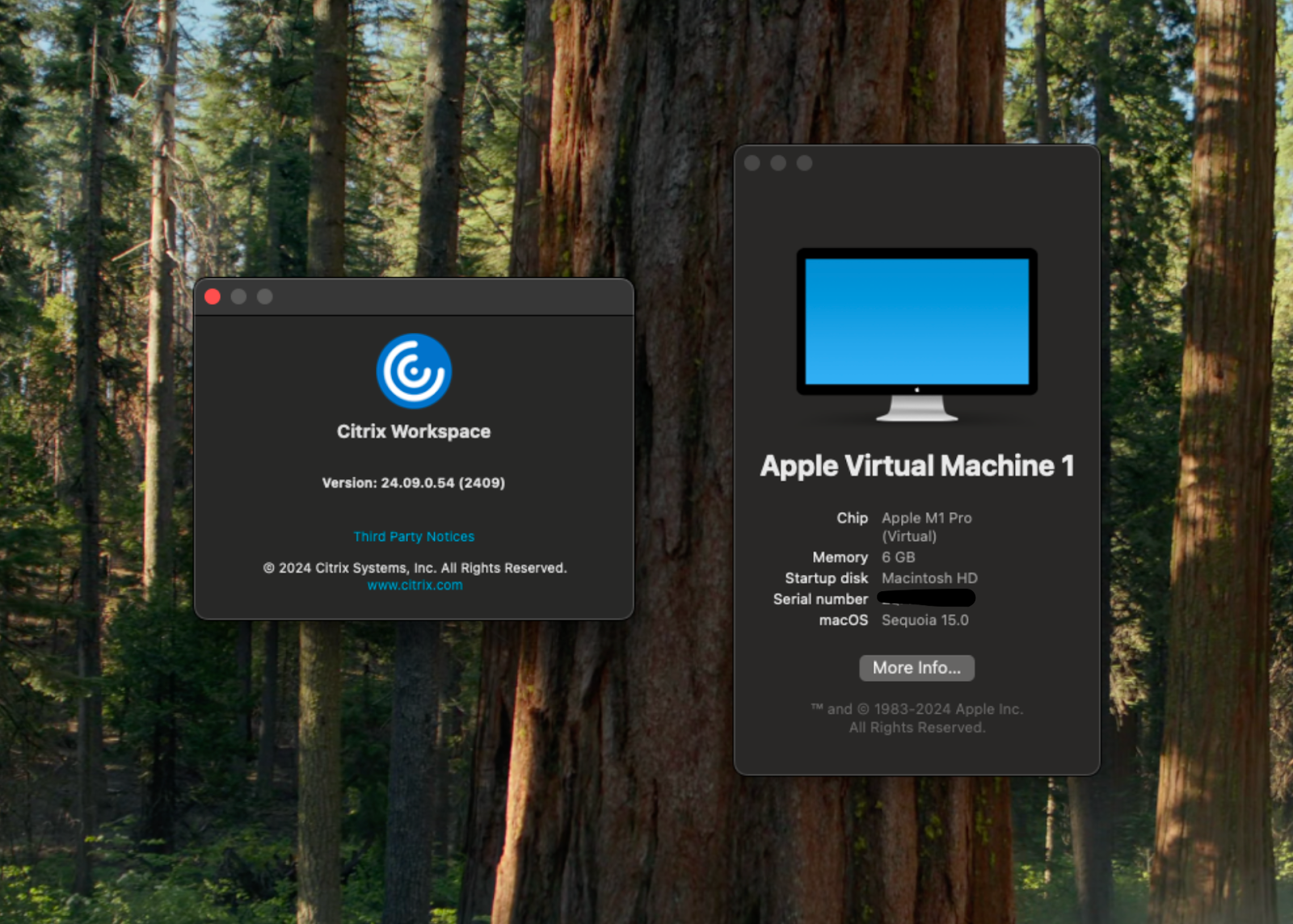Viewport: 1293px width, 924px height.
Task: Click the Citrix version number text
Action: [414, 483]
